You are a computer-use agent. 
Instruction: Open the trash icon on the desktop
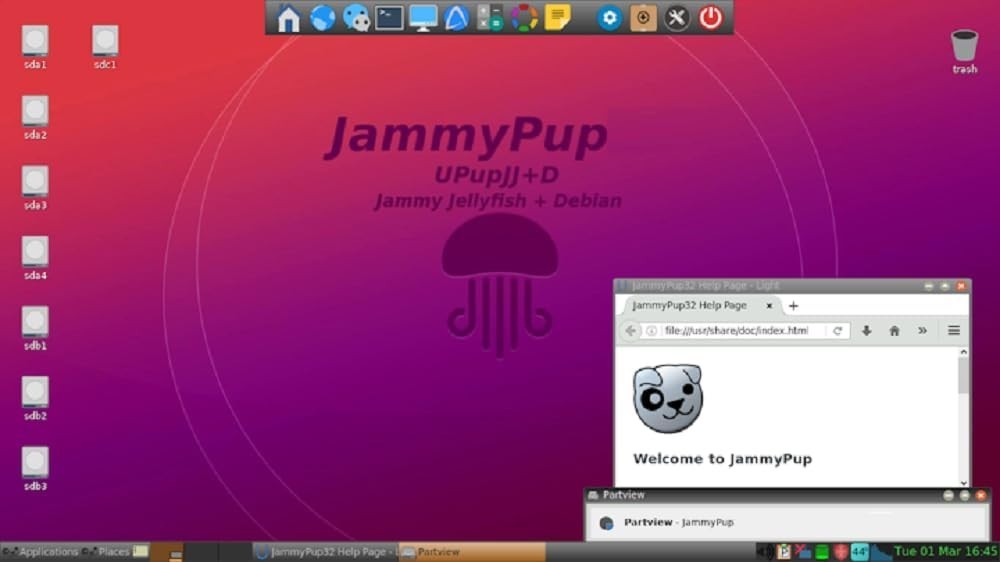(x=964, y=46)
